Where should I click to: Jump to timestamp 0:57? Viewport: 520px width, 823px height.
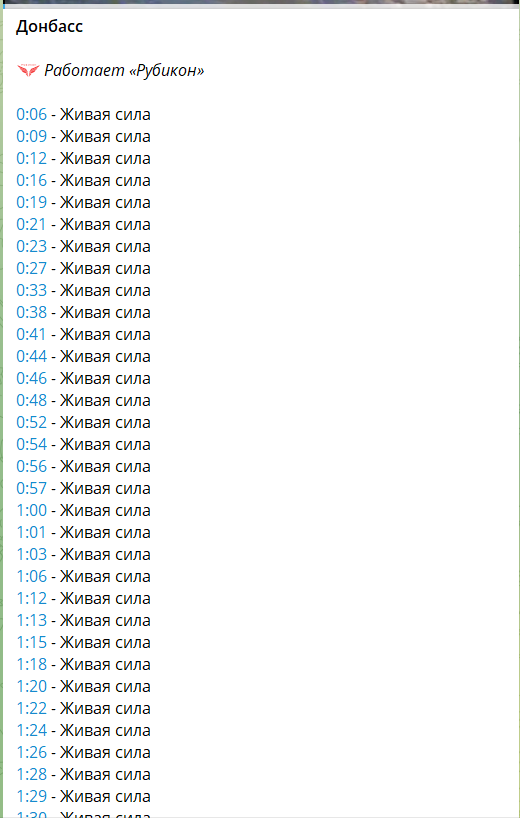31,489
